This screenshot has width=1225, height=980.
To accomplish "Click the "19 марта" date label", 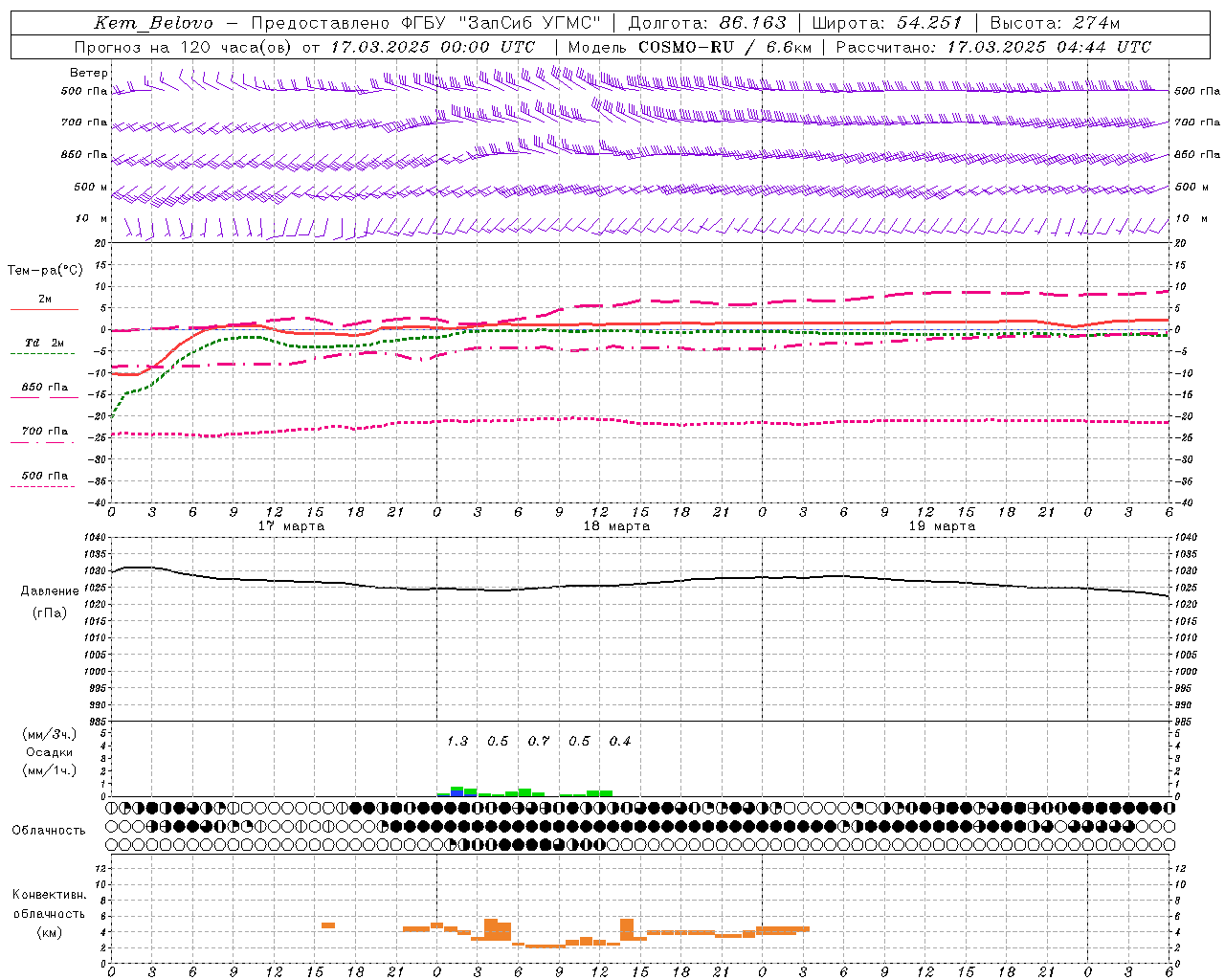I will coord(942,526).
